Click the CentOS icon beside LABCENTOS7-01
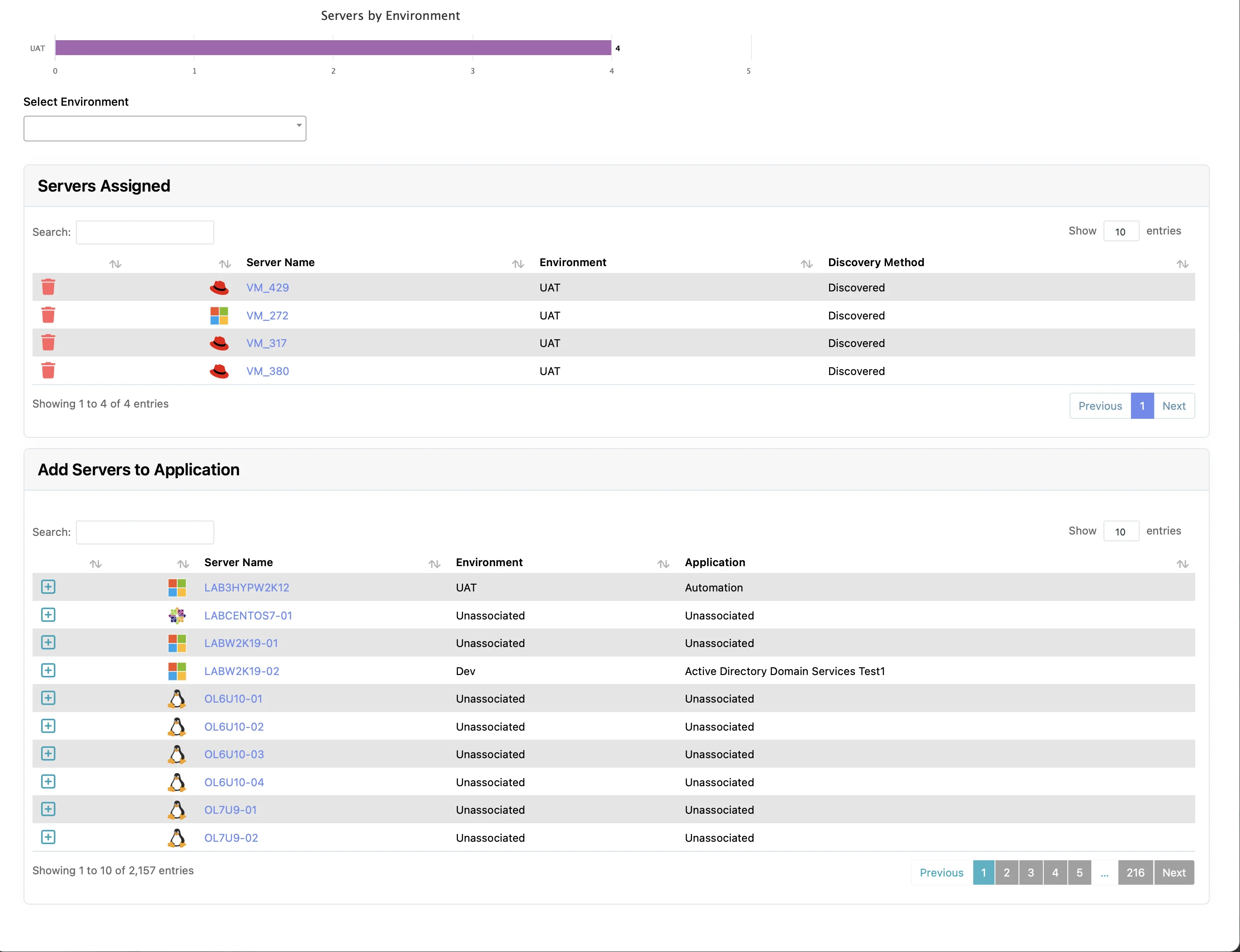This screenshot has height=952, width=1240. tap(177, 615)
